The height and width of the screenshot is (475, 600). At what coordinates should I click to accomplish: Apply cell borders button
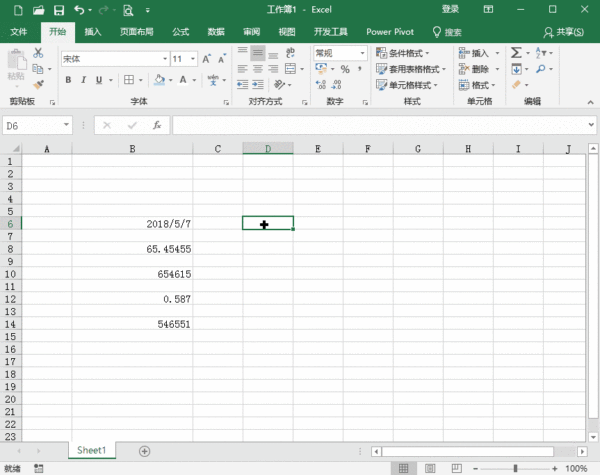[129, 80]
